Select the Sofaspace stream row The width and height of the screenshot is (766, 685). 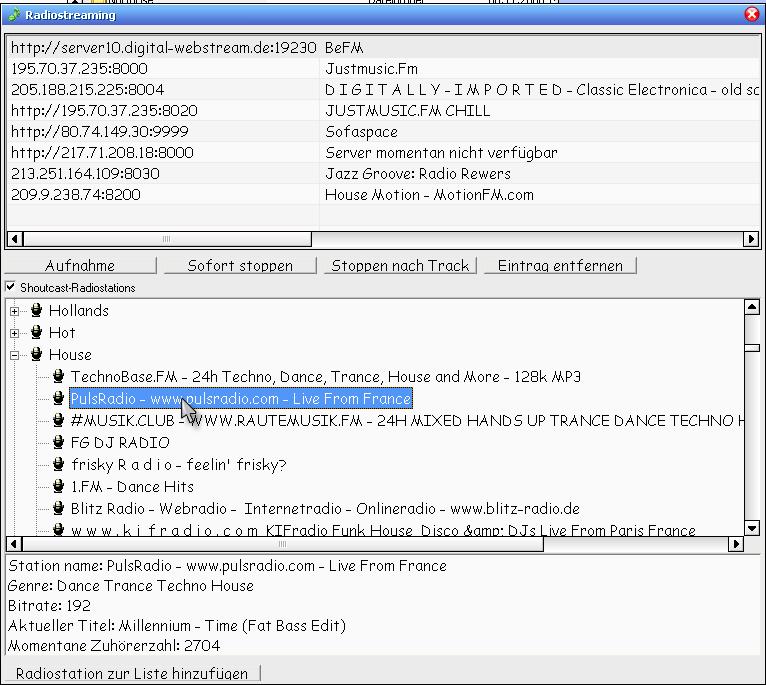click(x=360, y=132)
